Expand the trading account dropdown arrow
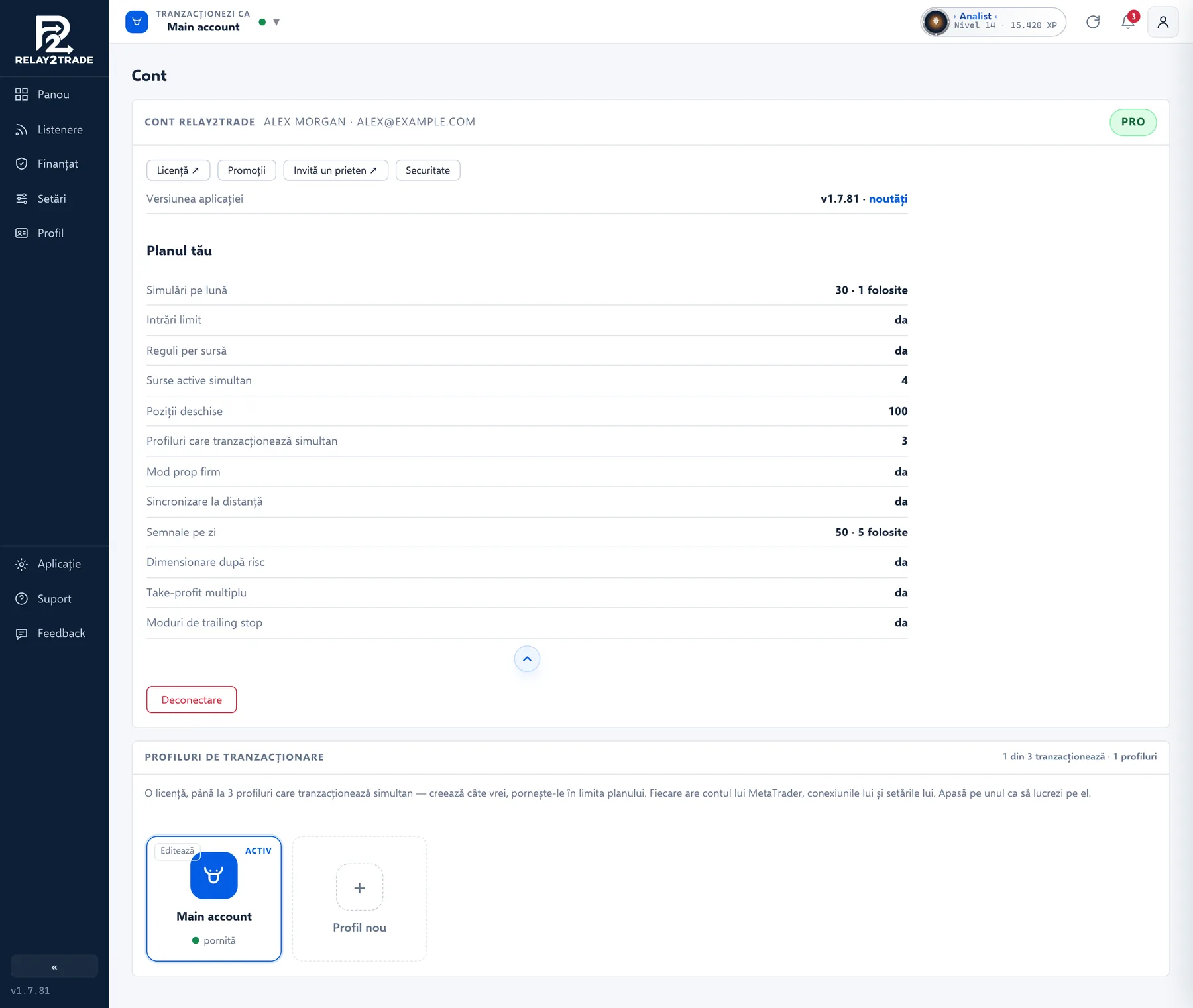This screenshot has height=1008, width=1193. tap(276, 23)
